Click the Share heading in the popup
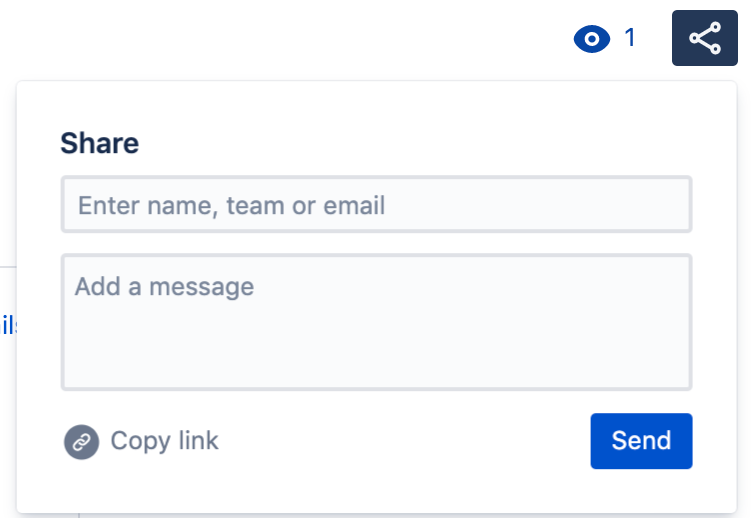The height and width of the screenshot is (518, 754). coord(99,143)
